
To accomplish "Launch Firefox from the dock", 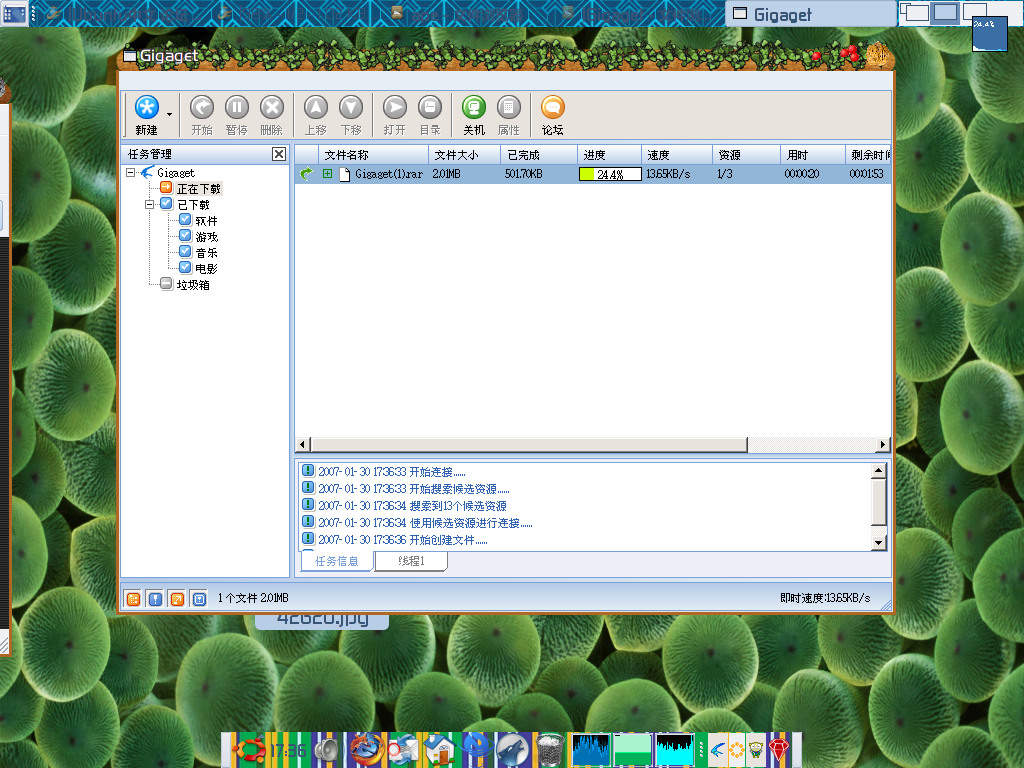I will (x=366, y=749).
